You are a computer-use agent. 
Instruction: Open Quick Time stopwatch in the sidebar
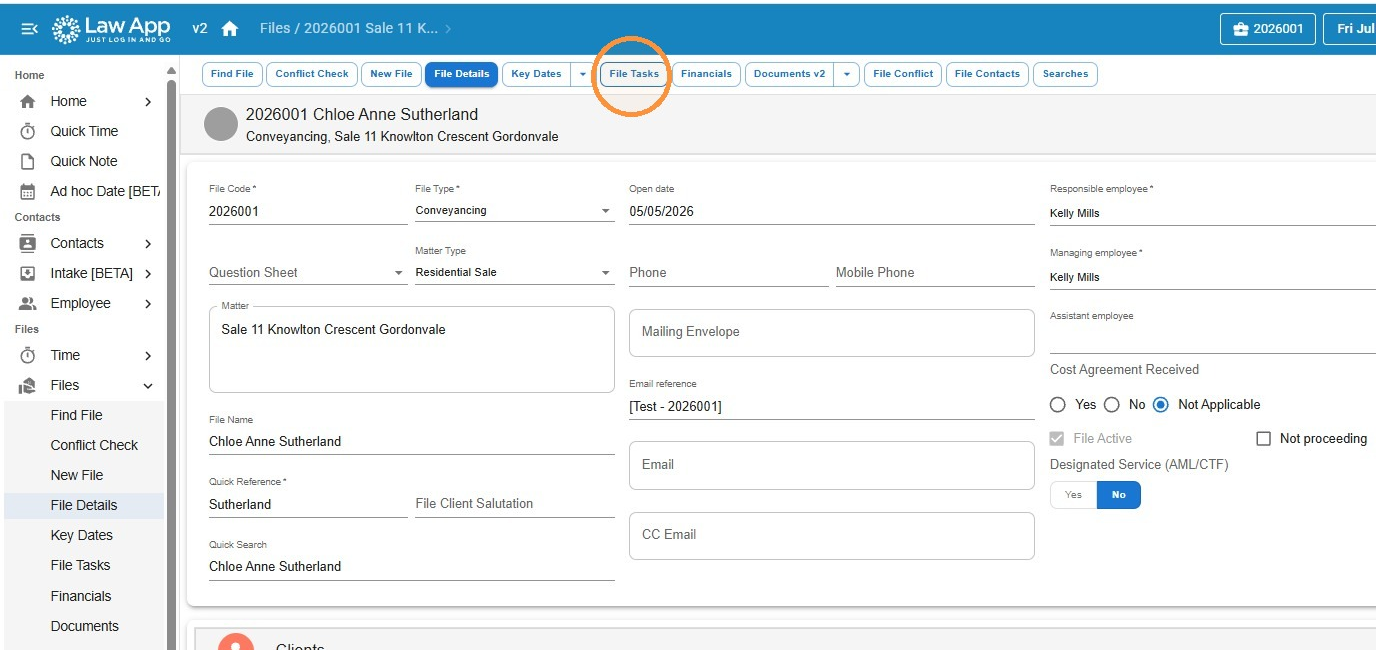tap(84, 131)
